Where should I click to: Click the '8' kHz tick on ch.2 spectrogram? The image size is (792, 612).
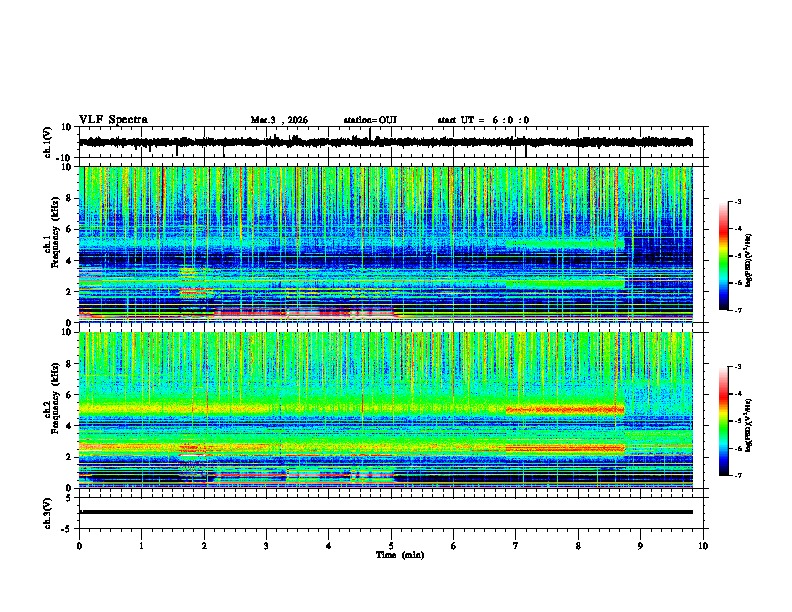69,364
